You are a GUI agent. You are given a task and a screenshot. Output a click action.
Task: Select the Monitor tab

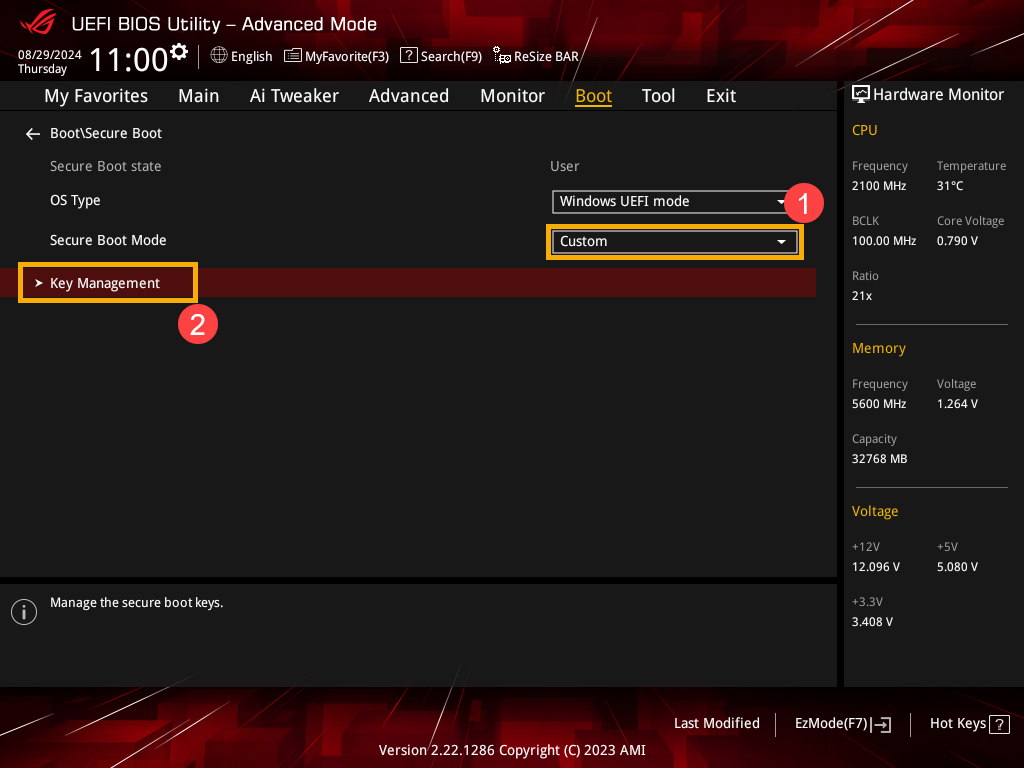tap(512, 96)
